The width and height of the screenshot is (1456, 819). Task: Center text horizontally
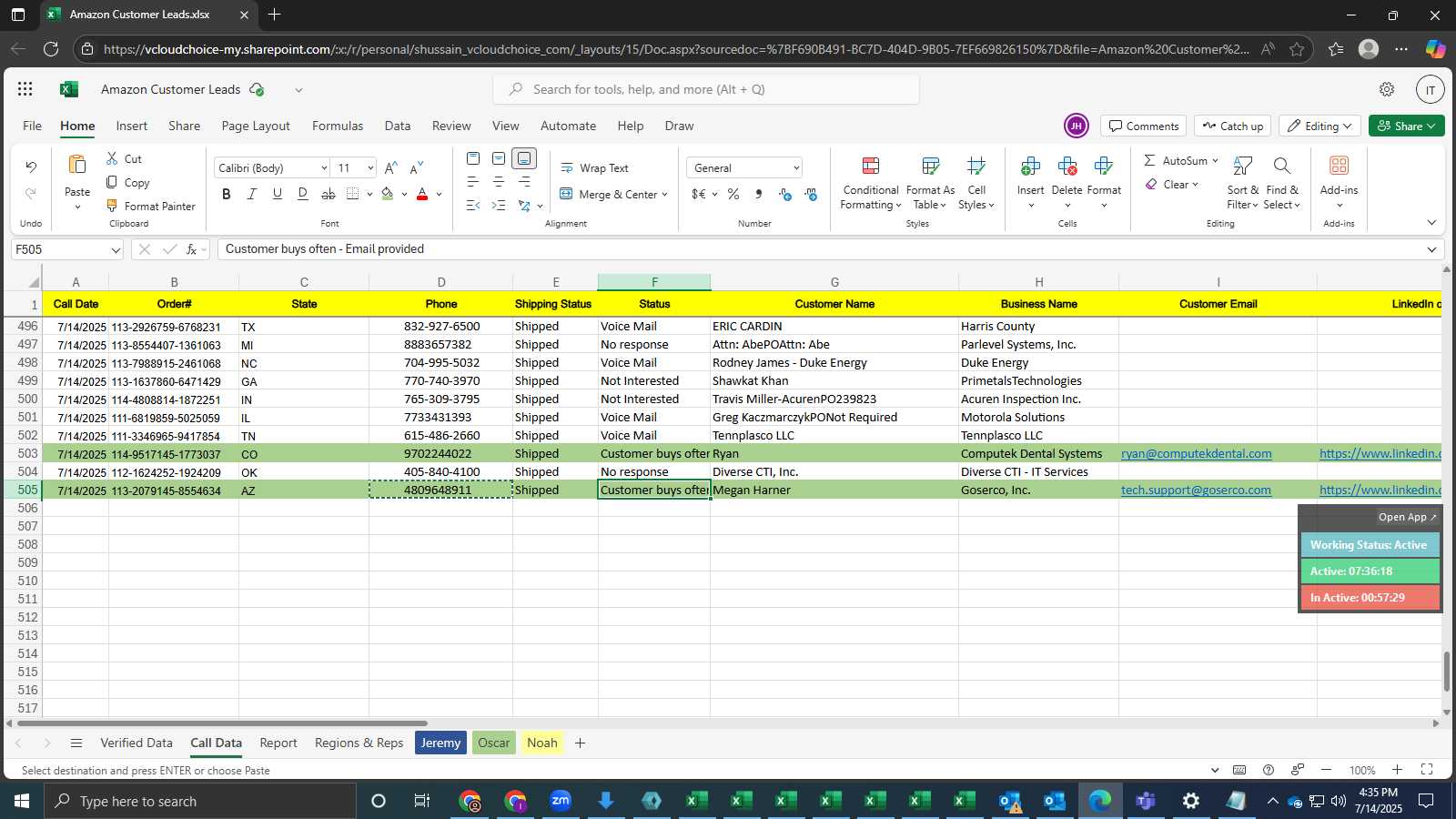click(499, 182)
